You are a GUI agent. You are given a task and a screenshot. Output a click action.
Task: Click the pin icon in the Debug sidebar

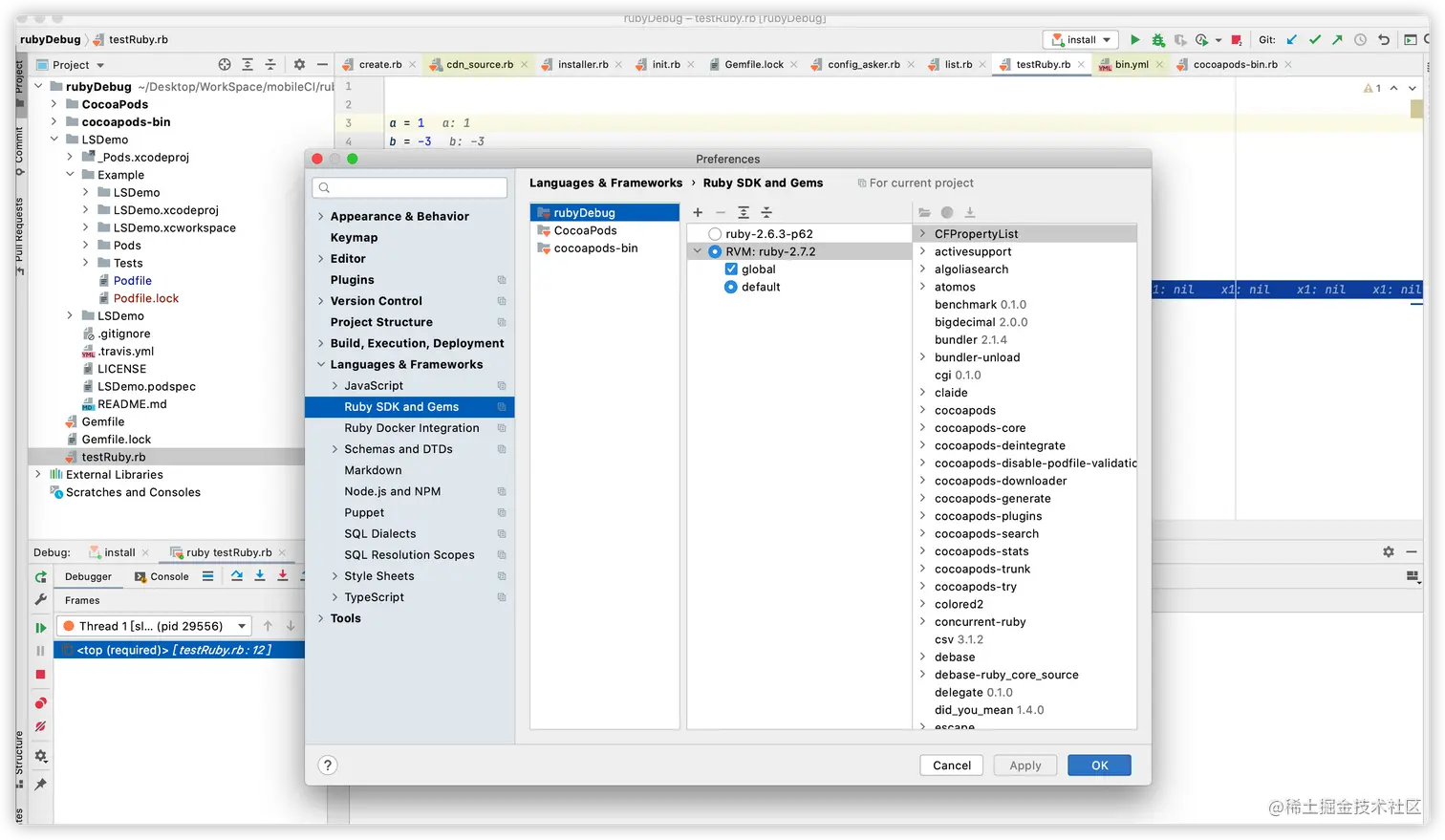coord(40,785)
